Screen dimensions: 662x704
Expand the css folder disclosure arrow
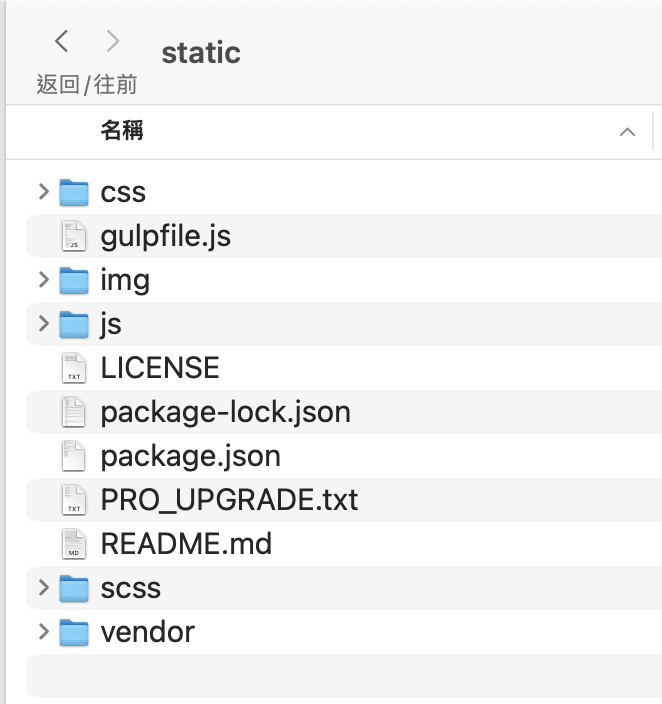pyautogui.click(x=43, y=191)
